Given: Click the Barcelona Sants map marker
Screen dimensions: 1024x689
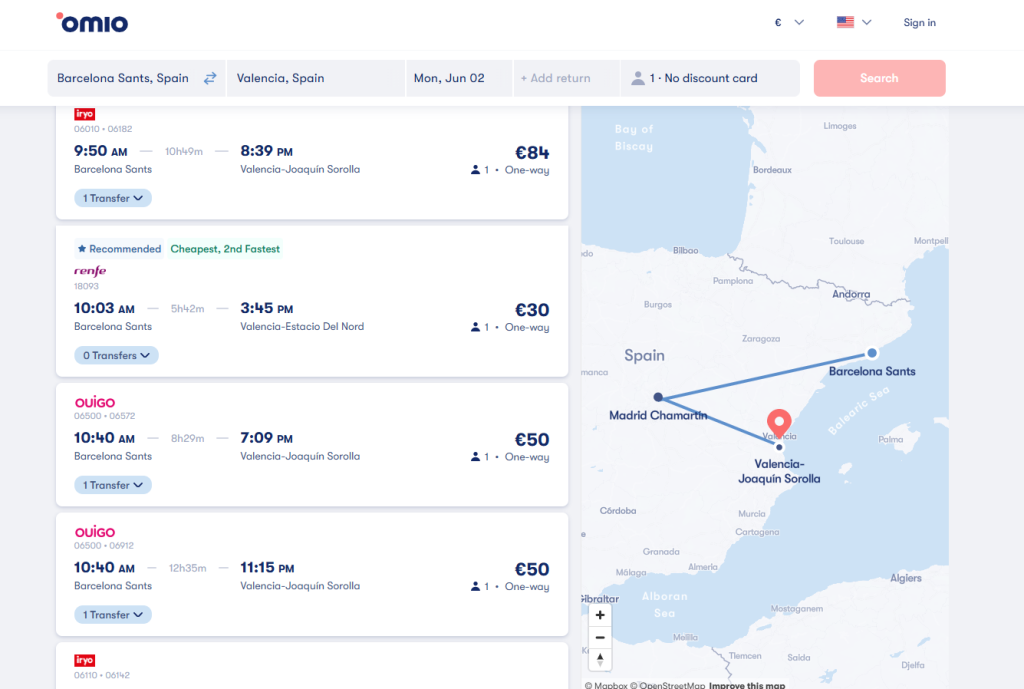Looking at the screenshot, I should 872,353.
